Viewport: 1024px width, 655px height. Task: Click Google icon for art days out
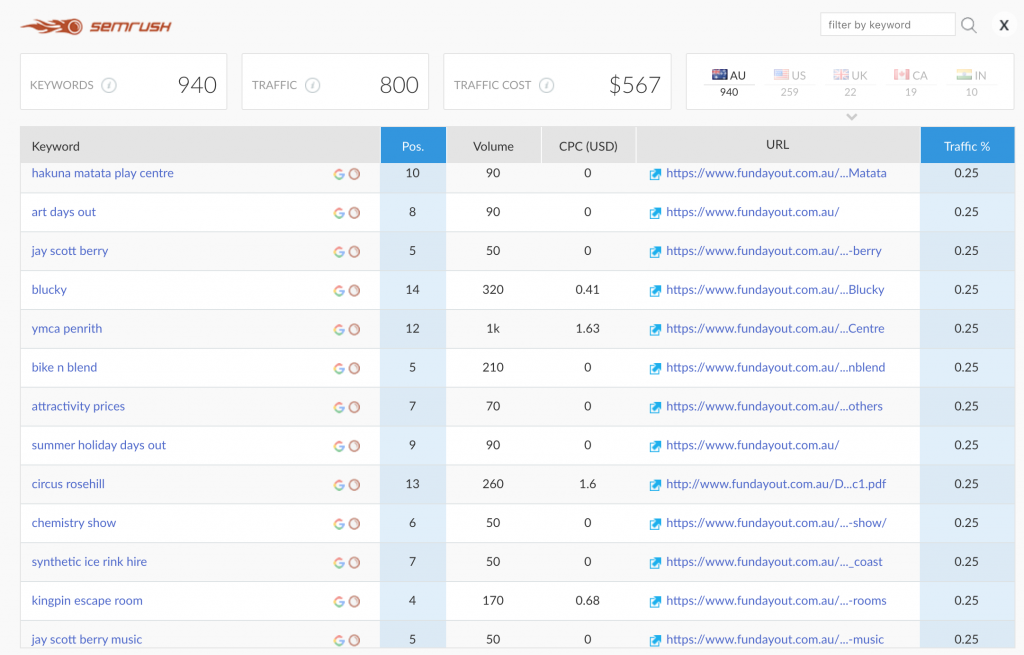tap(339, 213)
